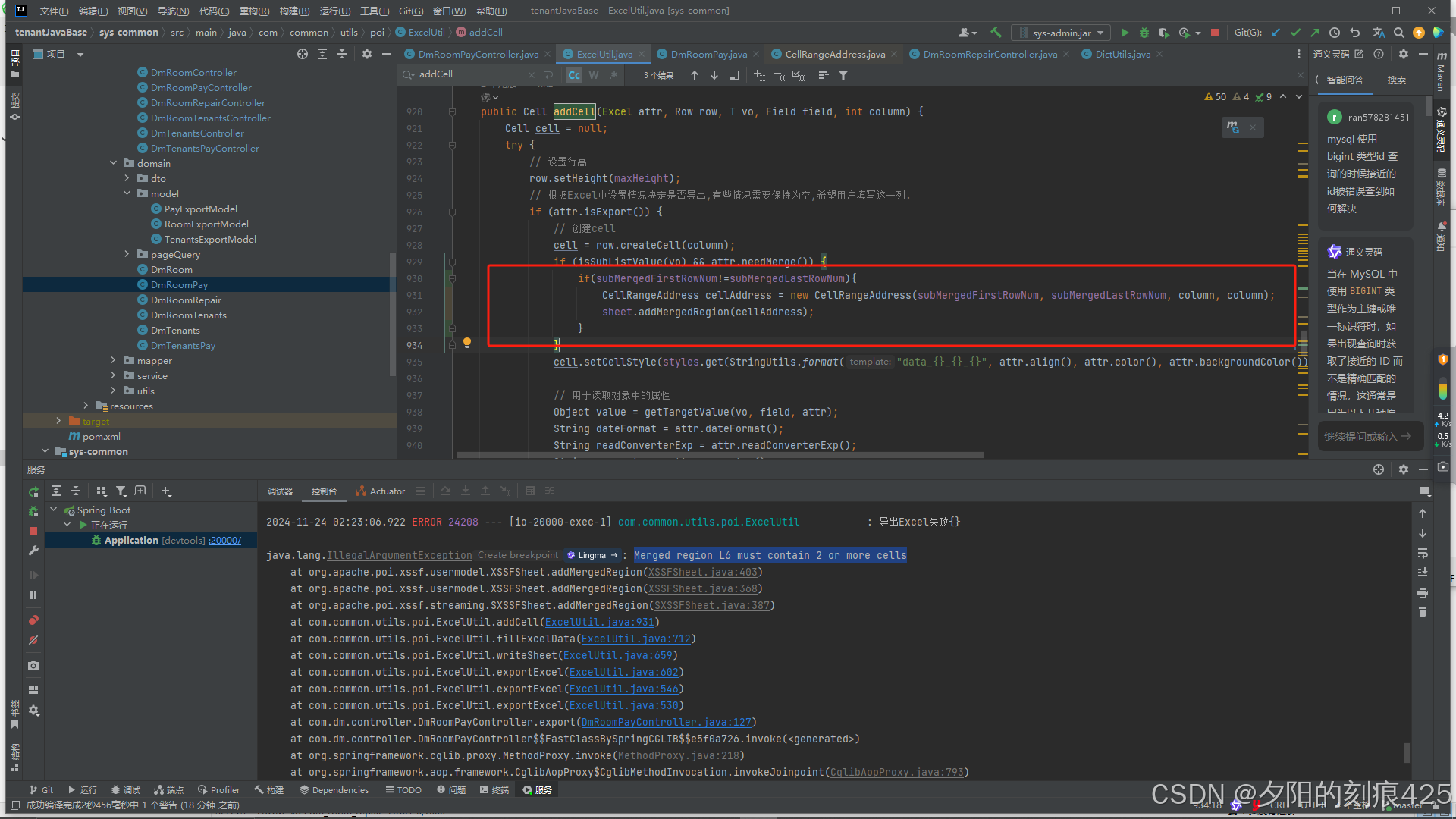Click the Build project hammer icon
The image size is (1456, 819).
[996, 33]
